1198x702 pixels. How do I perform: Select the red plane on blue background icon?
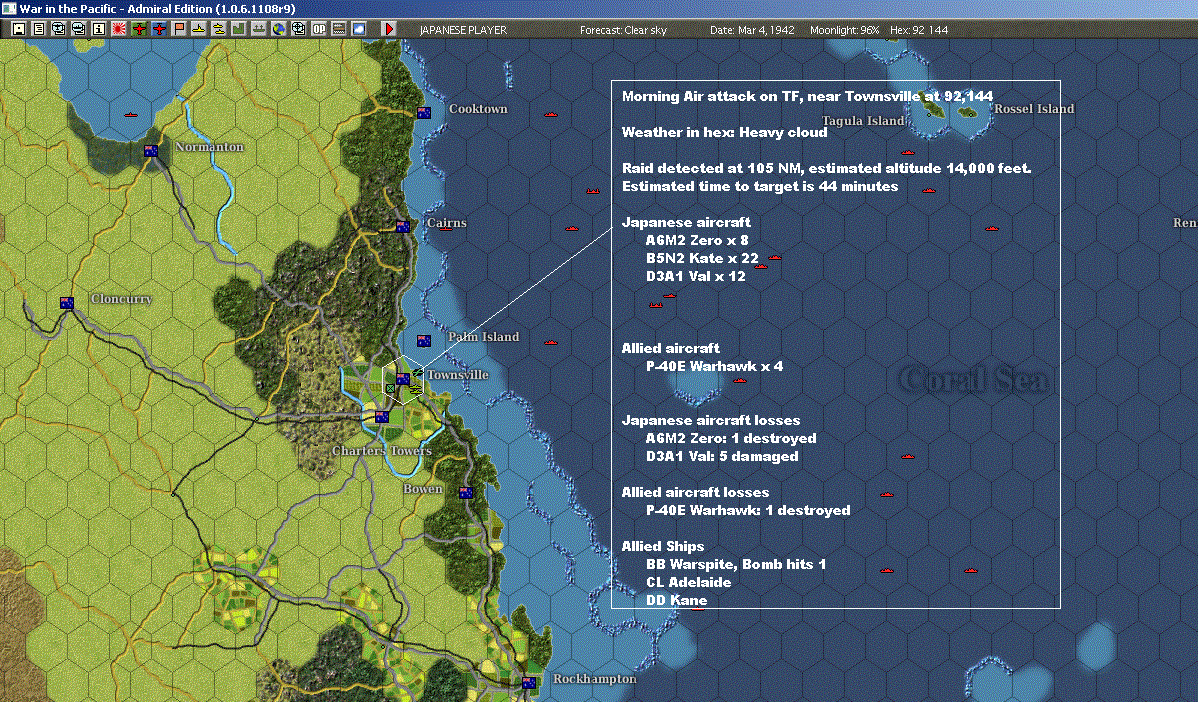pyautogui.click(x=159, y=29)
